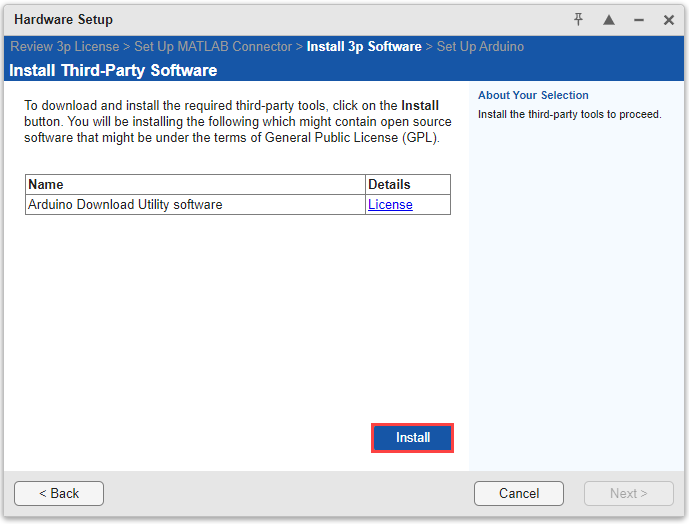Image resolution: width=689 pixels, height=524 pixels.
Task: Click the upward triangle icon in title bar
Action: [x=608, y=20]
